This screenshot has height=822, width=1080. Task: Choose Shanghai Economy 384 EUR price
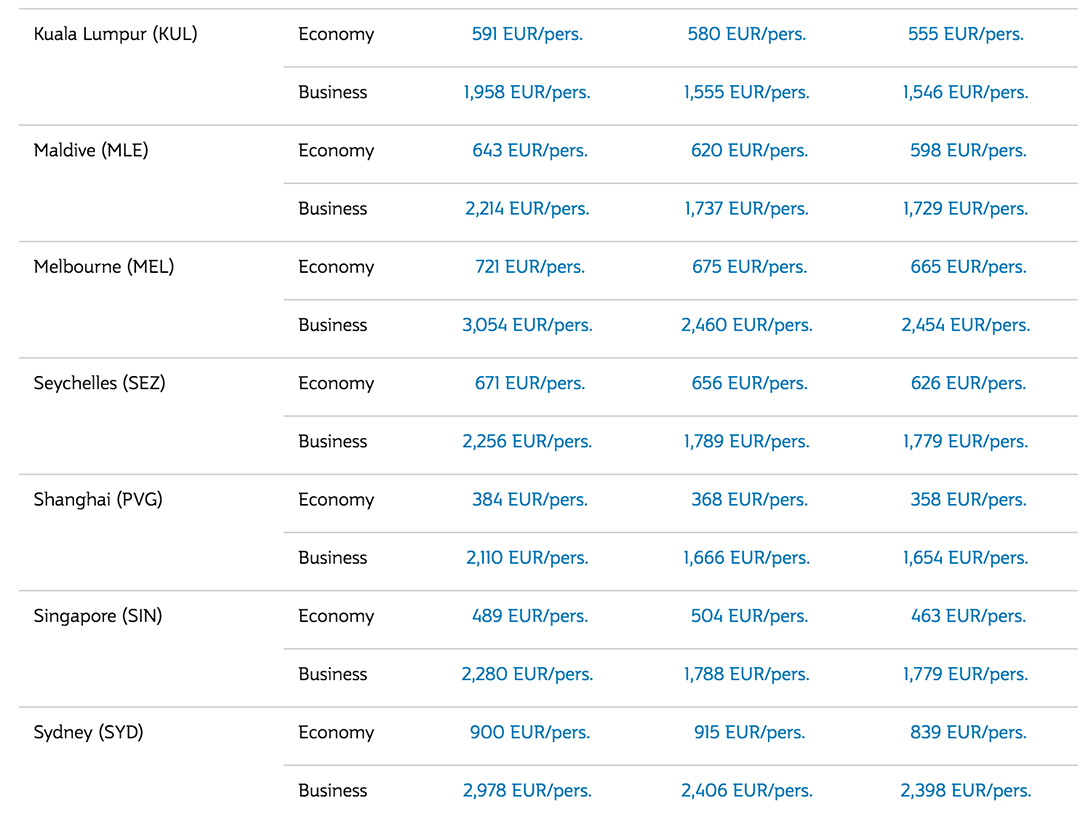[530, 500]
